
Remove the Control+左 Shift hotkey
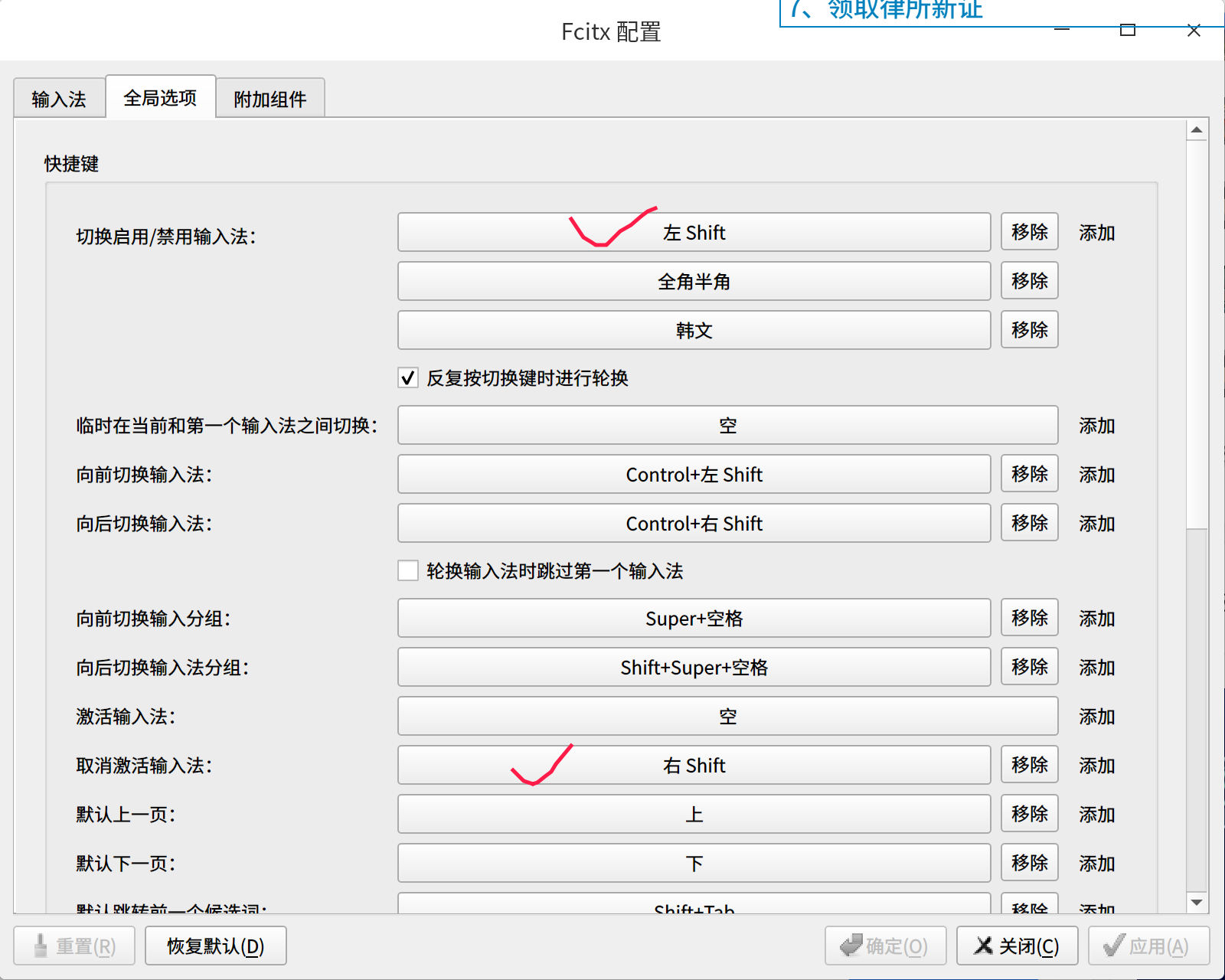tap(1030, 474)
